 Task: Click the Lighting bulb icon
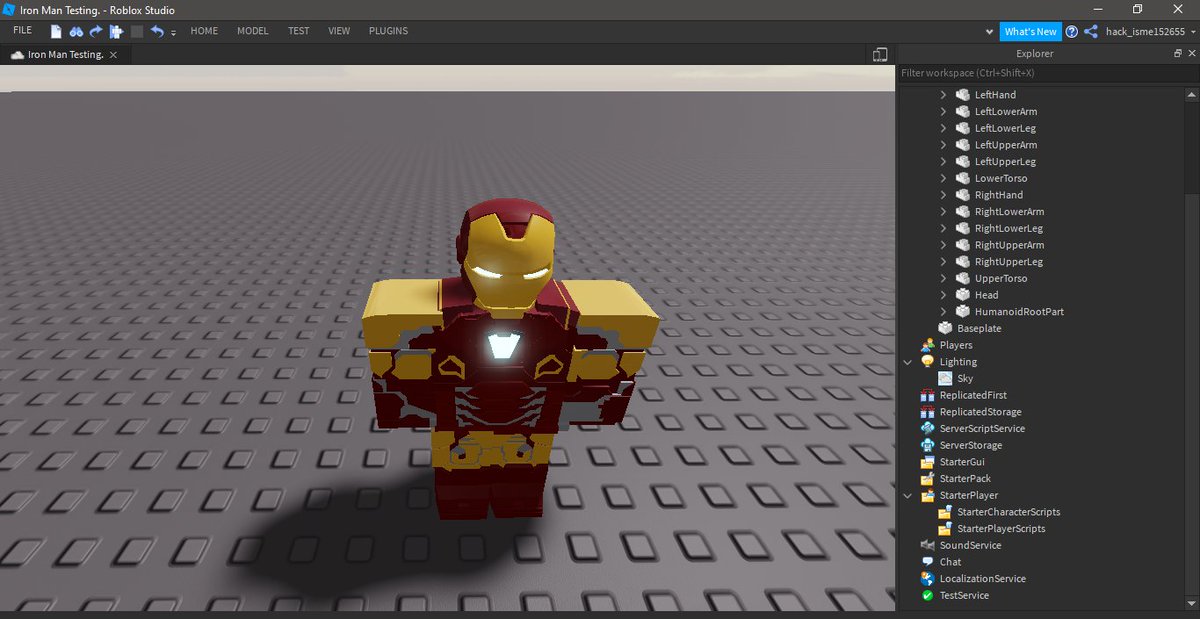927,362
